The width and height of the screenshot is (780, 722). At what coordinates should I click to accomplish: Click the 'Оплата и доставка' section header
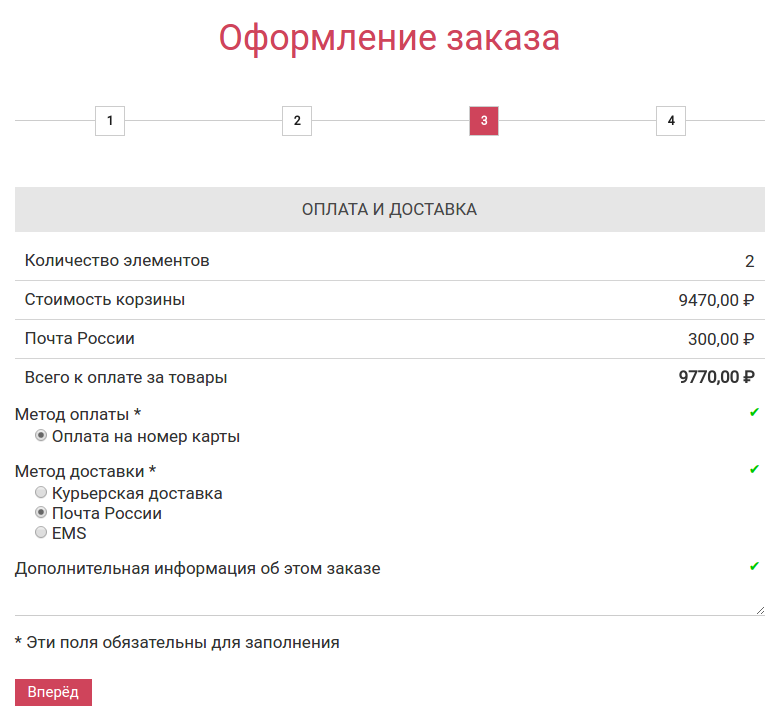tap(389, 209)
